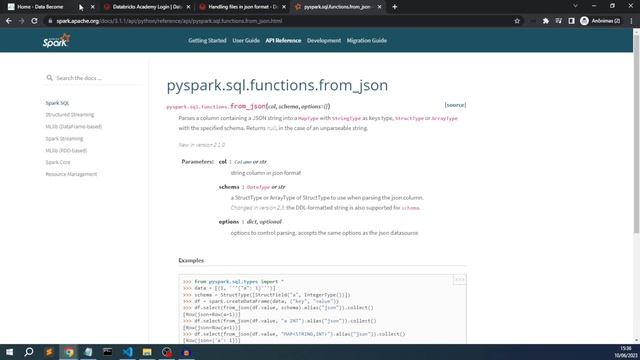Open the [source] link for from_json
Screen dimensions: 640x360
(455, 105)
